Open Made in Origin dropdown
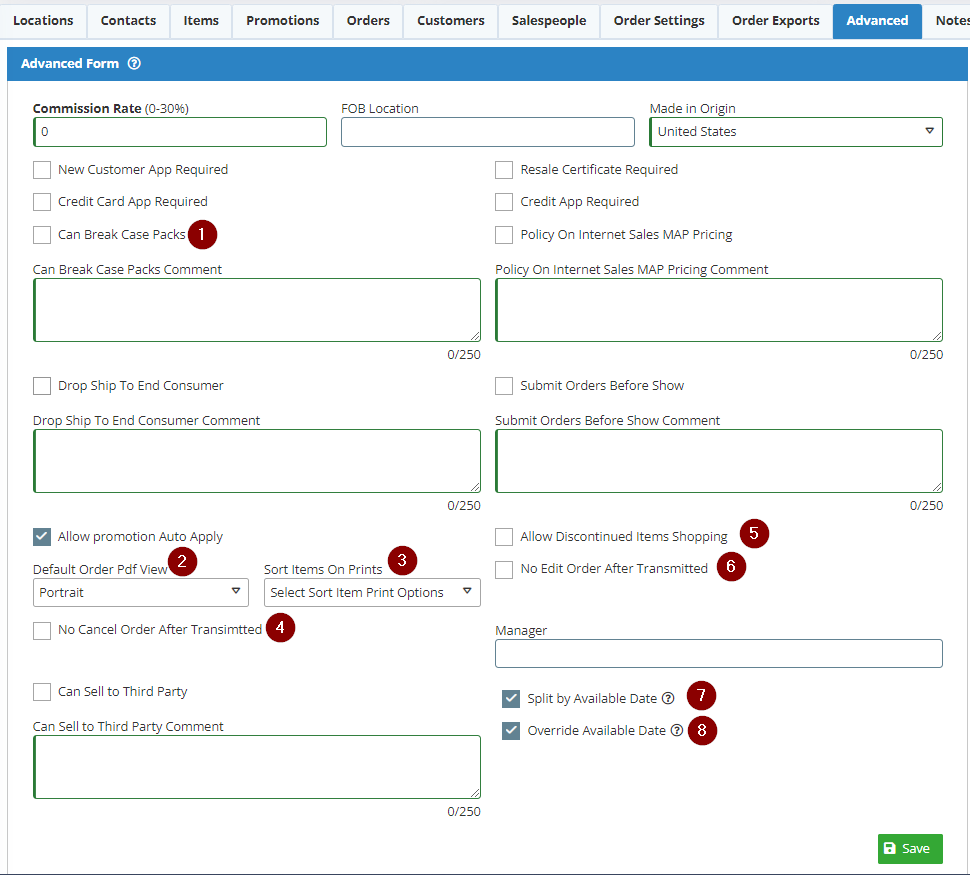This screenshot has height=875, width=970. 796,132
